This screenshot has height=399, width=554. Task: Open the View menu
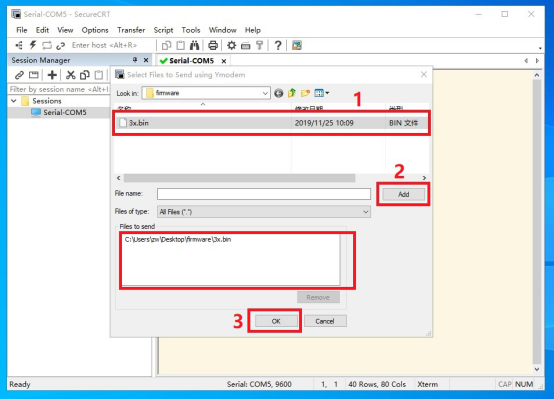pos(65,30)
